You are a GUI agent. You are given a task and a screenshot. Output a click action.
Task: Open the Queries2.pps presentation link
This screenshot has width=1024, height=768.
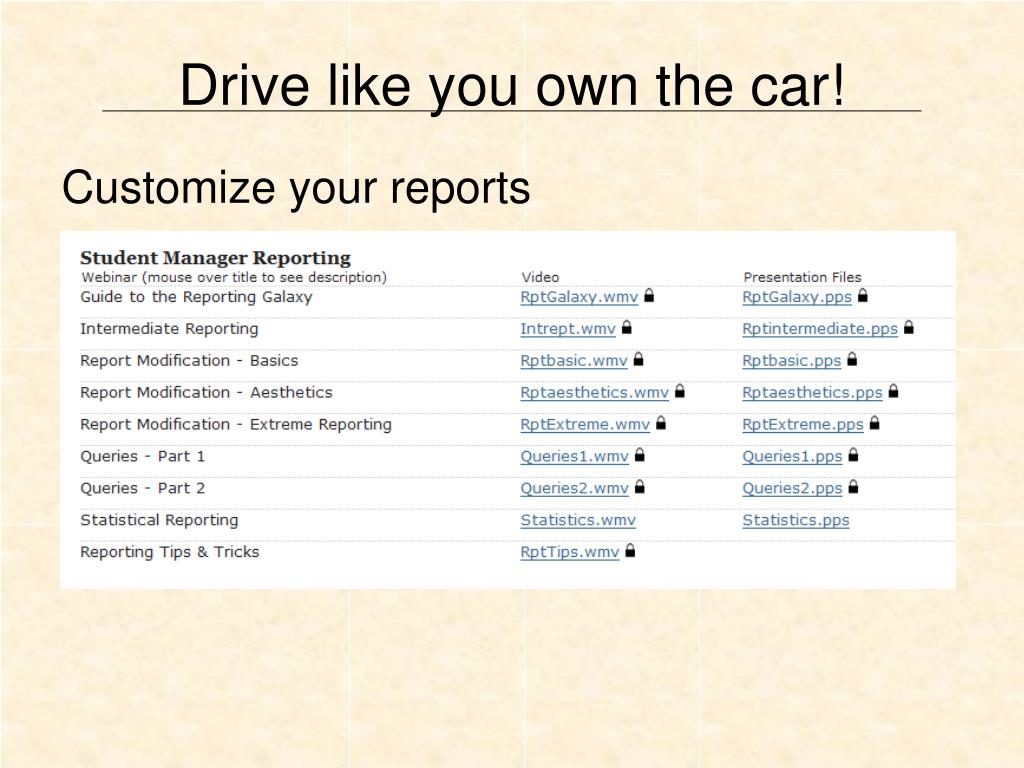[792, 488]
